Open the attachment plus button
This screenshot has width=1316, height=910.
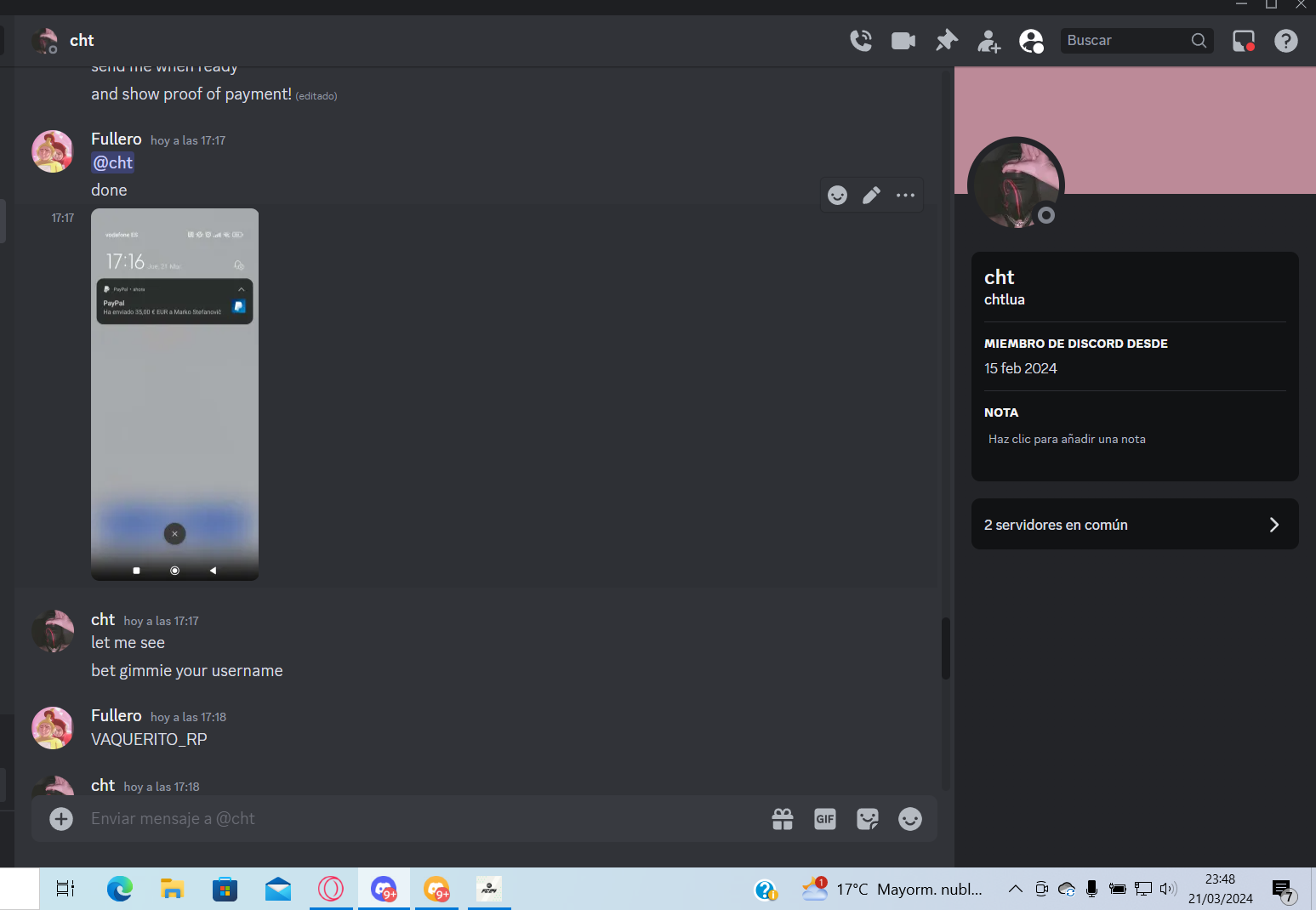tap(61, 818)
